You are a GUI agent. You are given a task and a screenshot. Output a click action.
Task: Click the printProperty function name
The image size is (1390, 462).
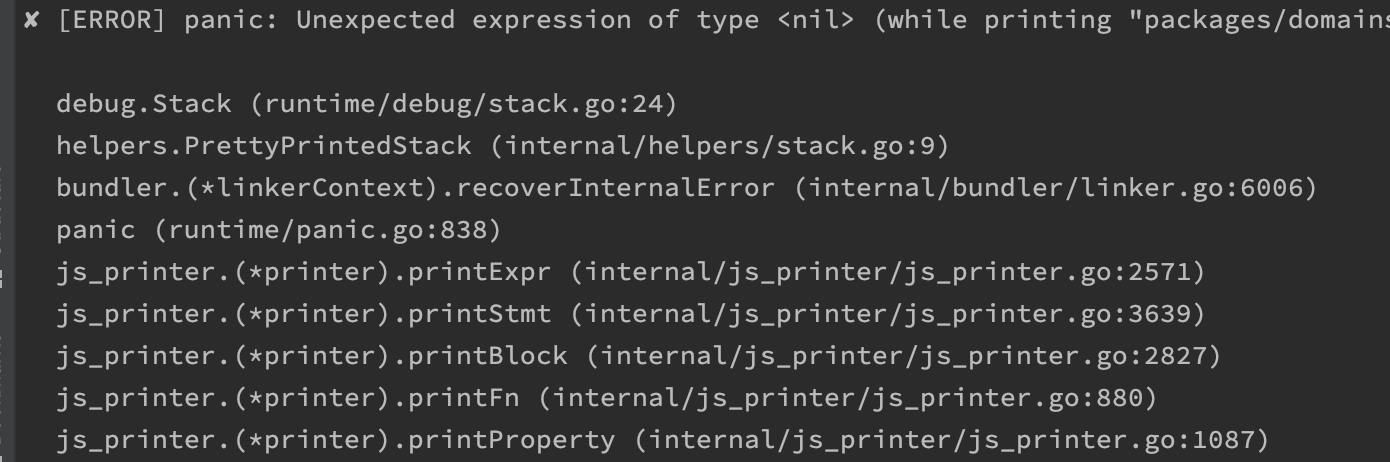click(x=511, y=440)
